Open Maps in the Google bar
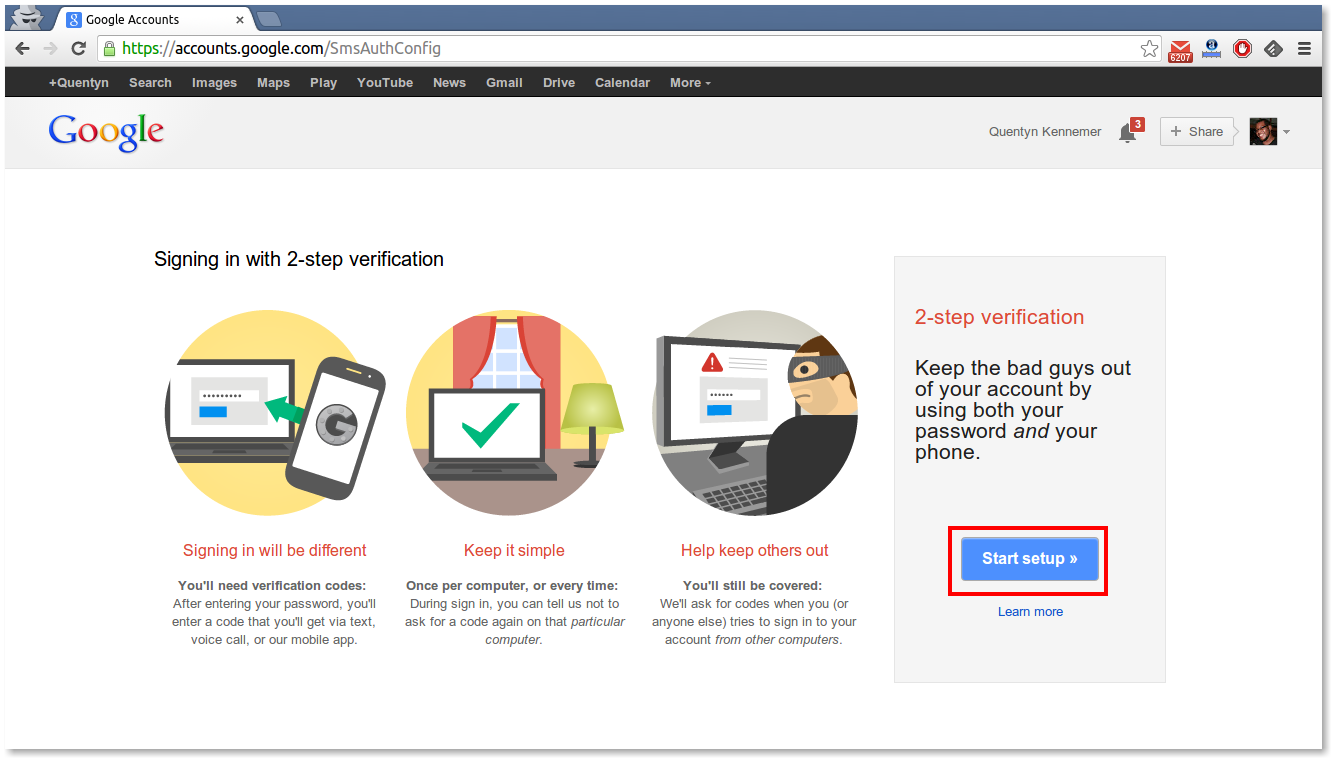 273,83
